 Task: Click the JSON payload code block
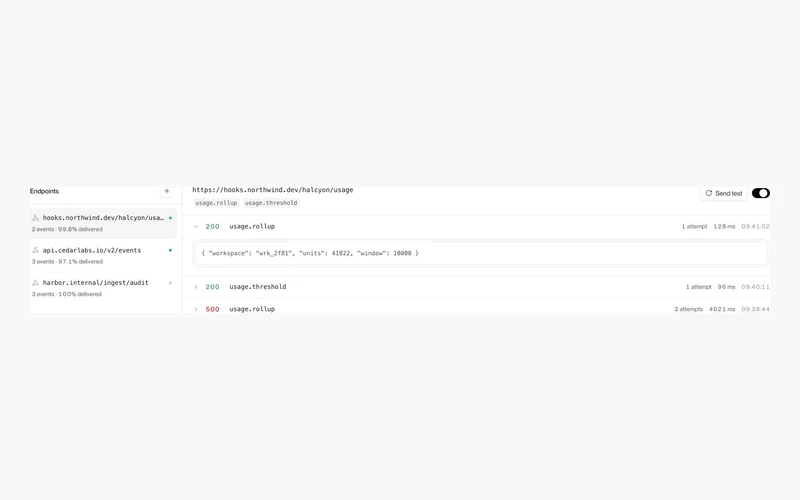[481, 253]
